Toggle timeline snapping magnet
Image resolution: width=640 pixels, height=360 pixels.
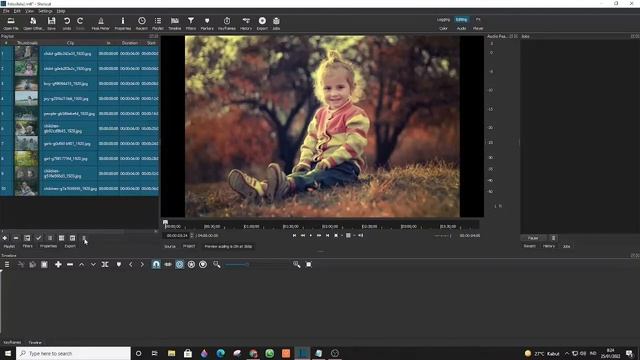[x=156, y=264]
